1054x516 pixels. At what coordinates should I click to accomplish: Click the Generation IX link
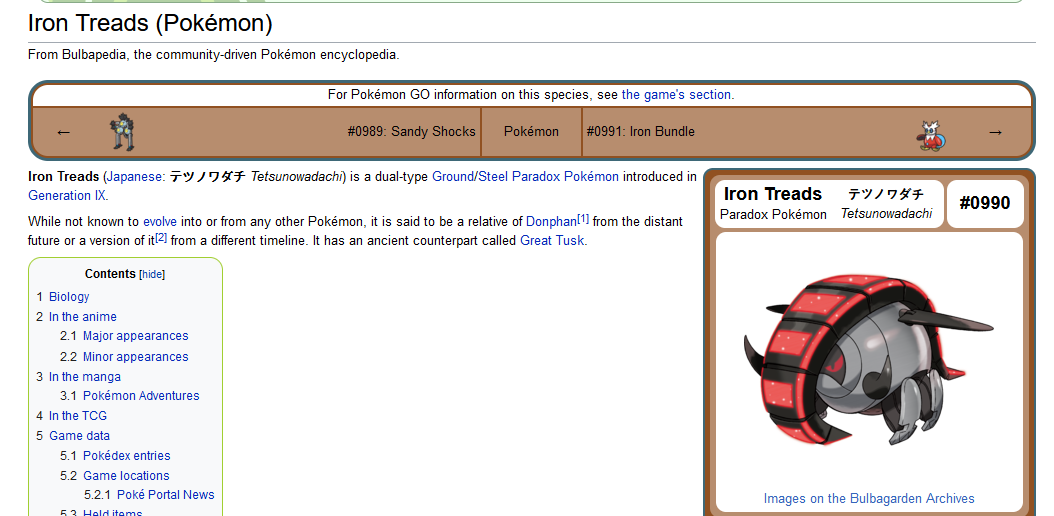point(67,196)
